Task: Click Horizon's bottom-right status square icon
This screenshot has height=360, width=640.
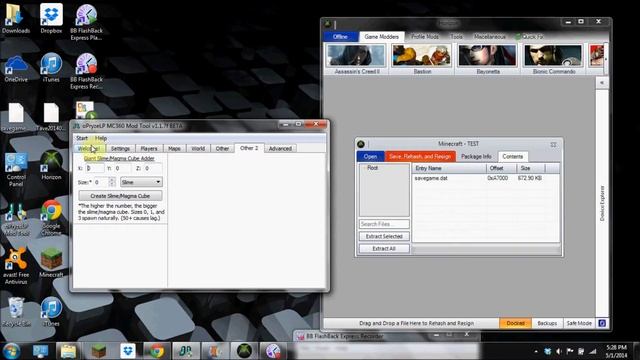Action: pos(602,323)
